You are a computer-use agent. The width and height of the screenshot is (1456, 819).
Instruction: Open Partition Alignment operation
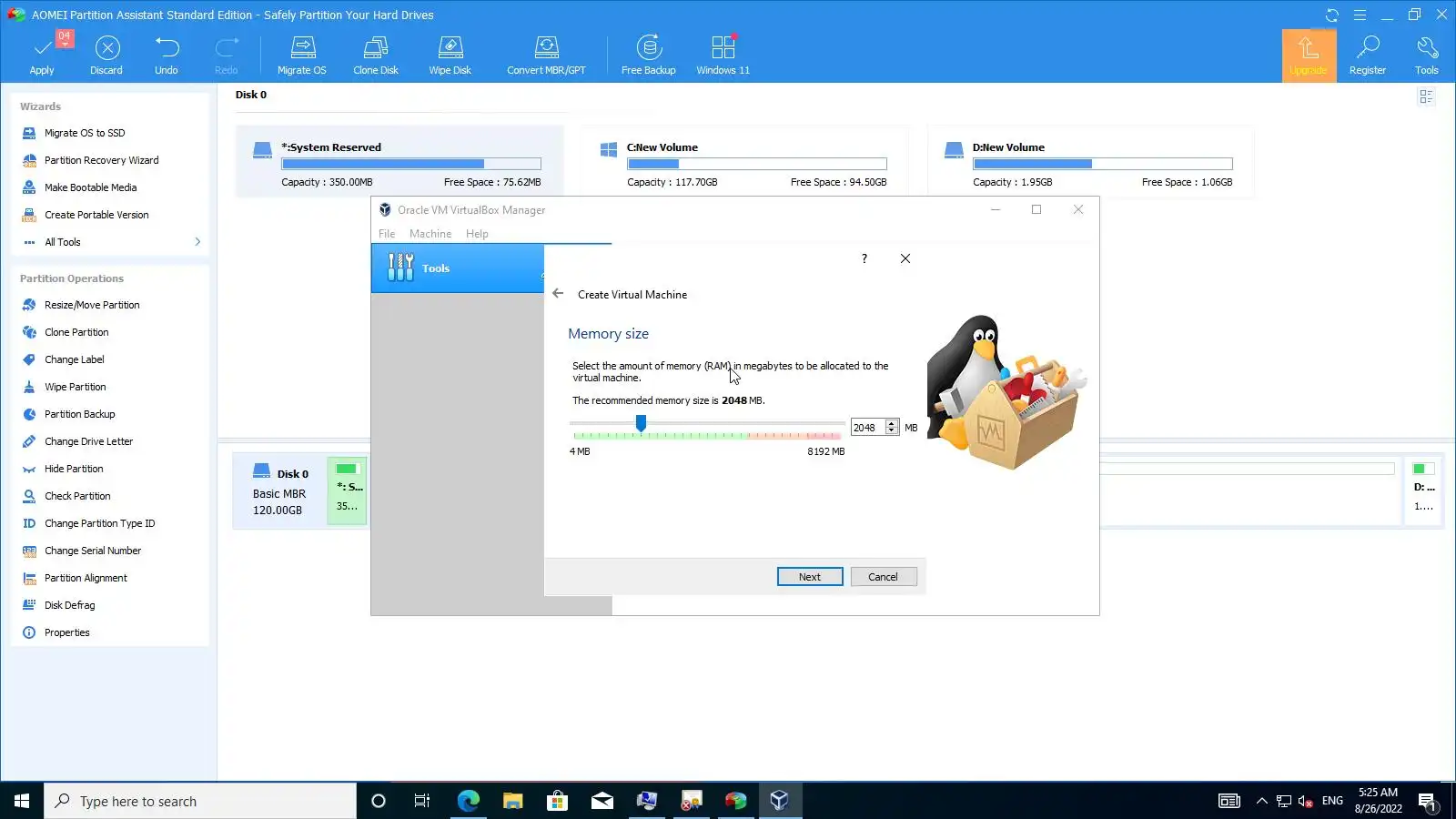click(86, 578)
